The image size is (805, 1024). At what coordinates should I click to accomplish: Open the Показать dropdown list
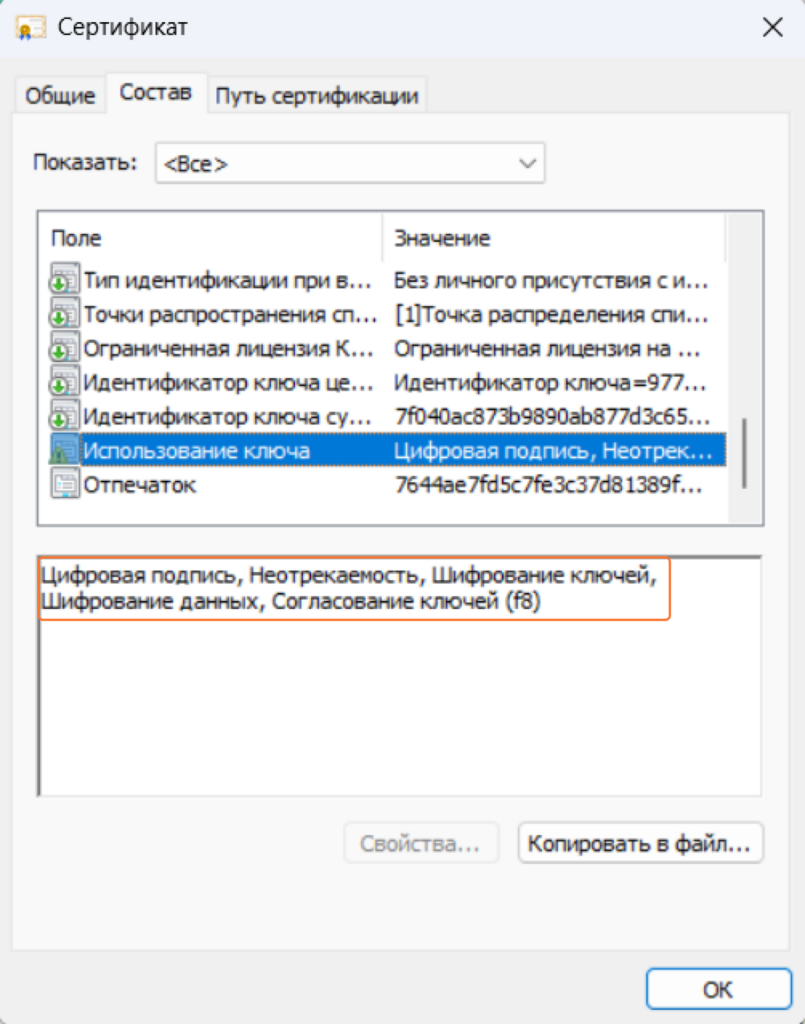pyautogui.click(x=350, y=163)
